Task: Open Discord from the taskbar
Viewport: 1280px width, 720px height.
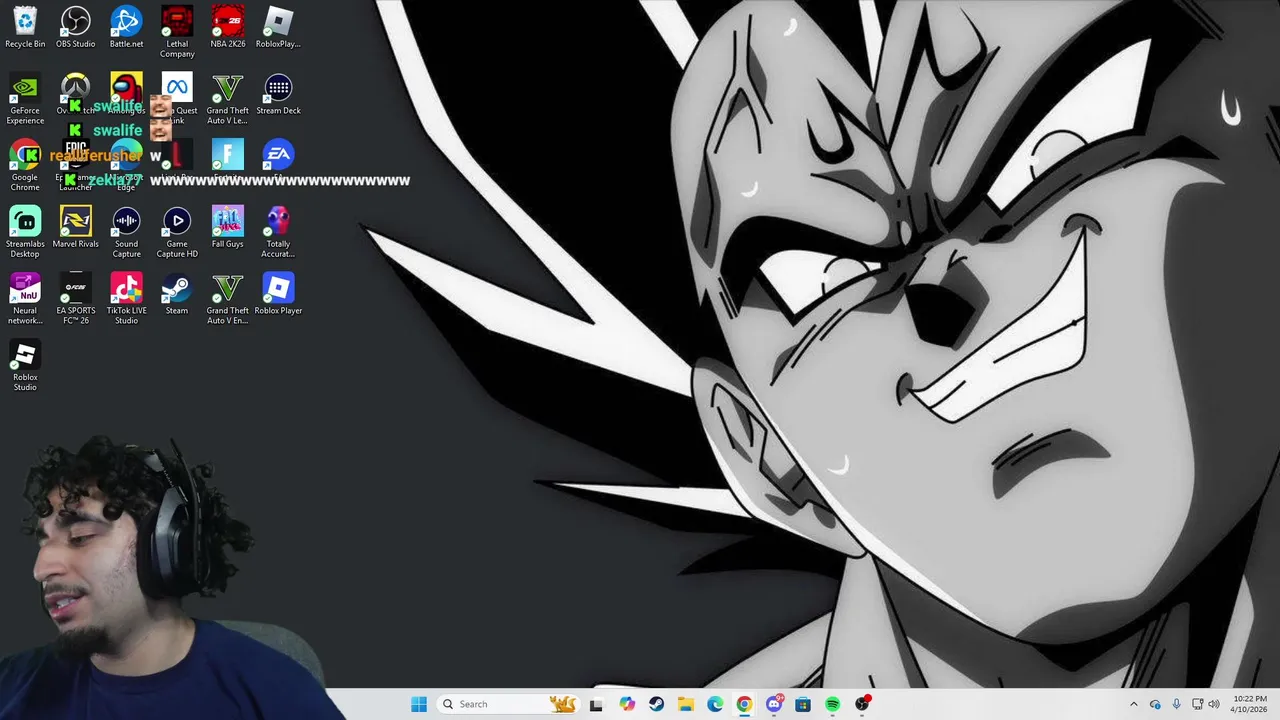Action: point(774,704)
